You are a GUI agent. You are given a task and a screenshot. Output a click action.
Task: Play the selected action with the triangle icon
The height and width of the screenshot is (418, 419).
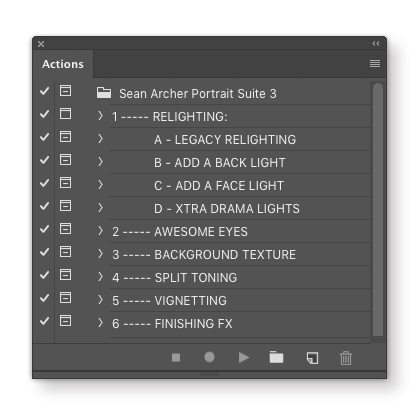tap(244, 358)
